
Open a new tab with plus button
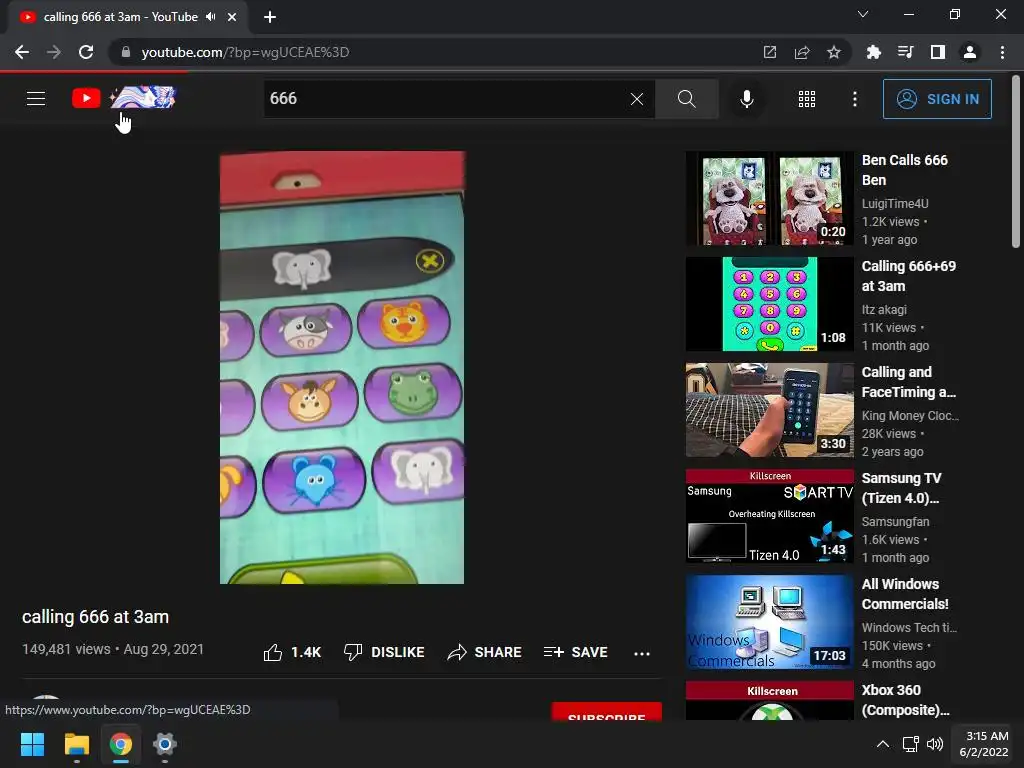pos(270,17)
